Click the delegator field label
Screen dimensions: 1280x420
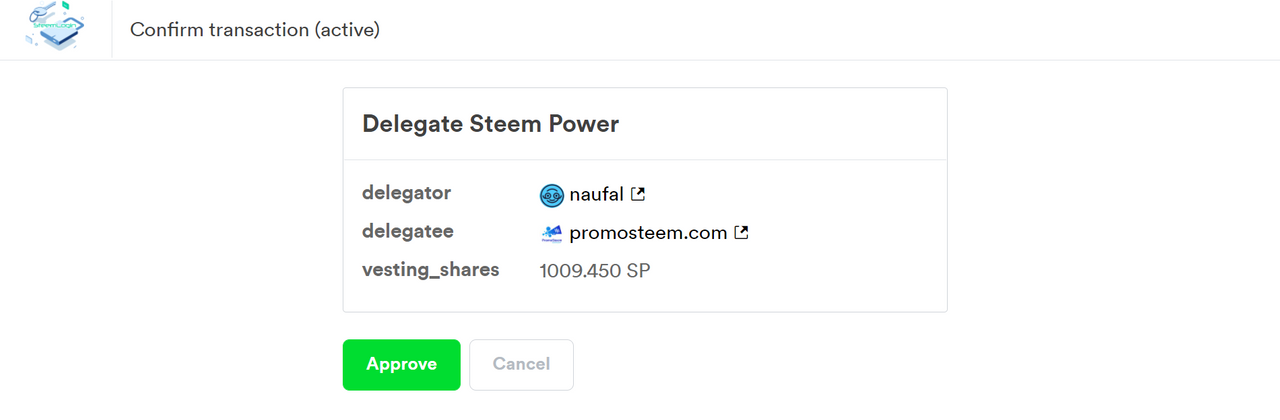pos(406,193)
